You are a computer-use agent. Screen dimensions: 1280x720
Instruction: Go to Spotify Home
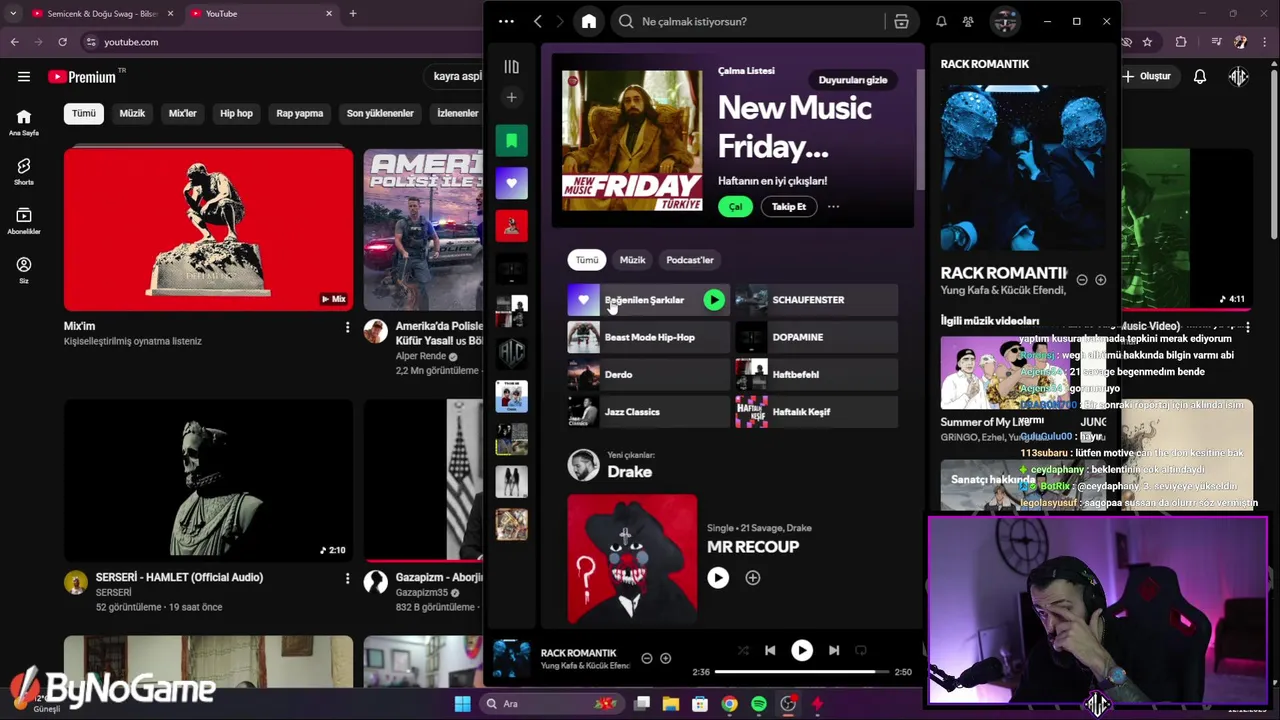pos(589,21)
